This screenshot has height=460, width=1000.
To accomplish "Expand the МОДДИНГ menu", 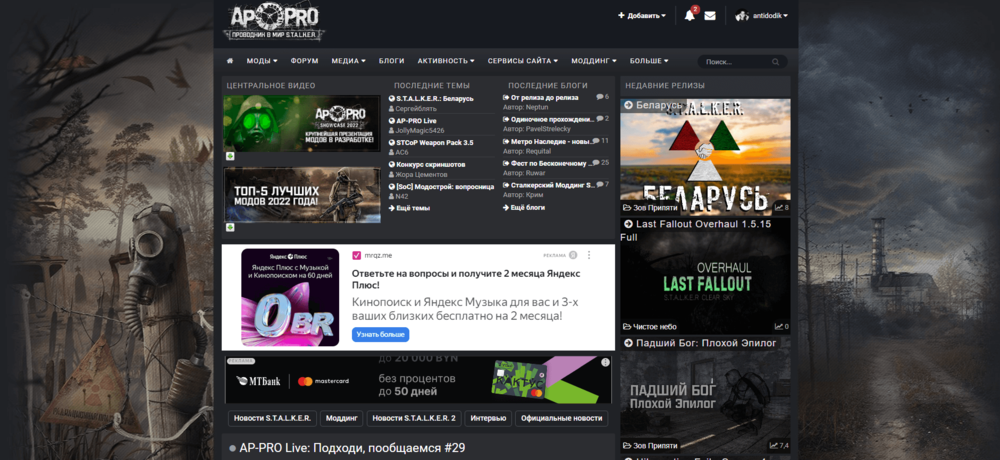I will point(594,61).
